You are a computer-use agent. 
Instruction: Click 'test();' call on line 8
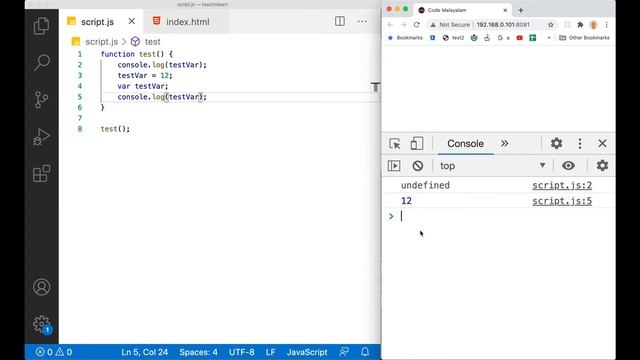tap(115, 129)
